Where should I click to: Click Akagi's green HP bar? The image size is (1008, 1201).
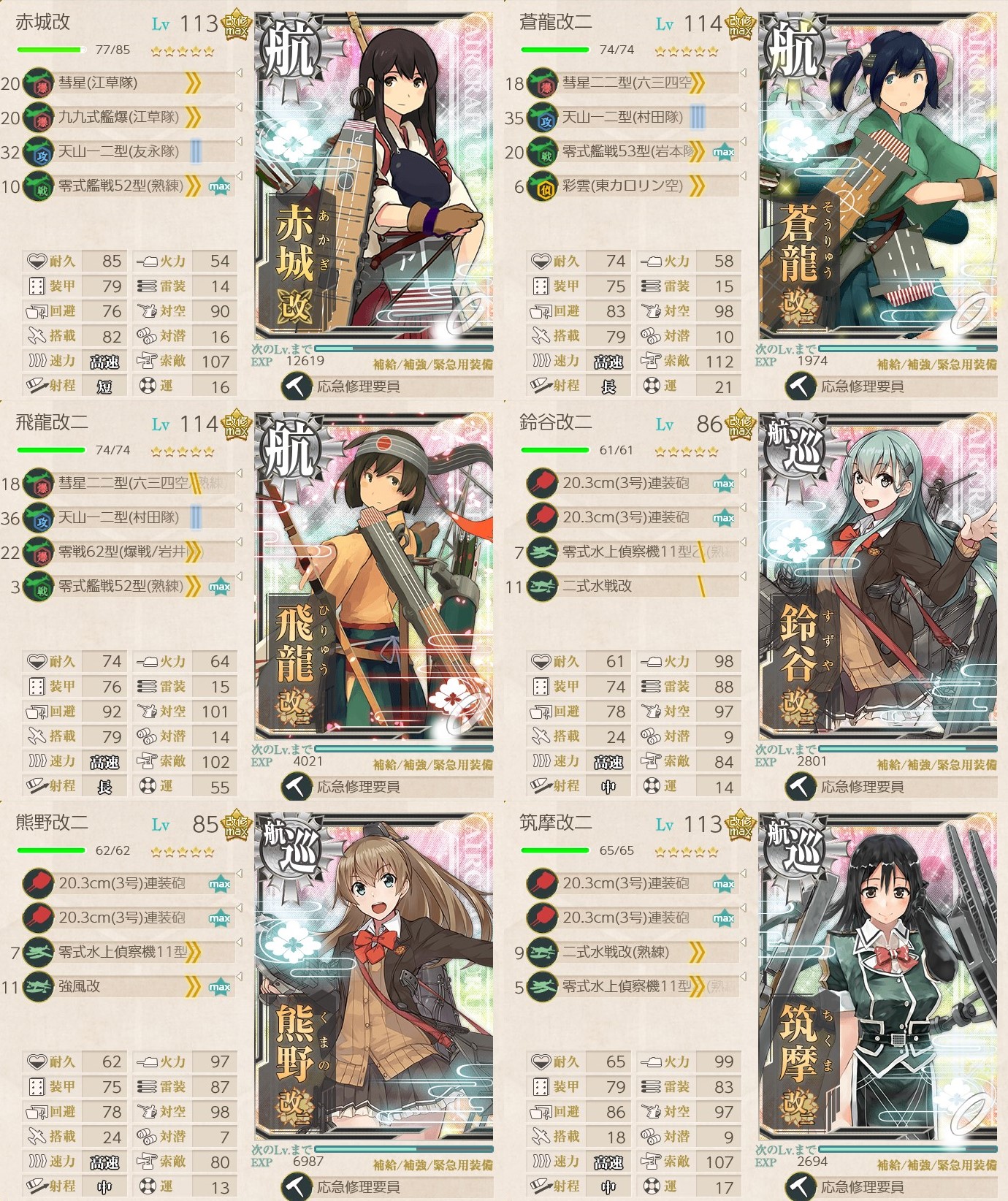pos(51,50)
